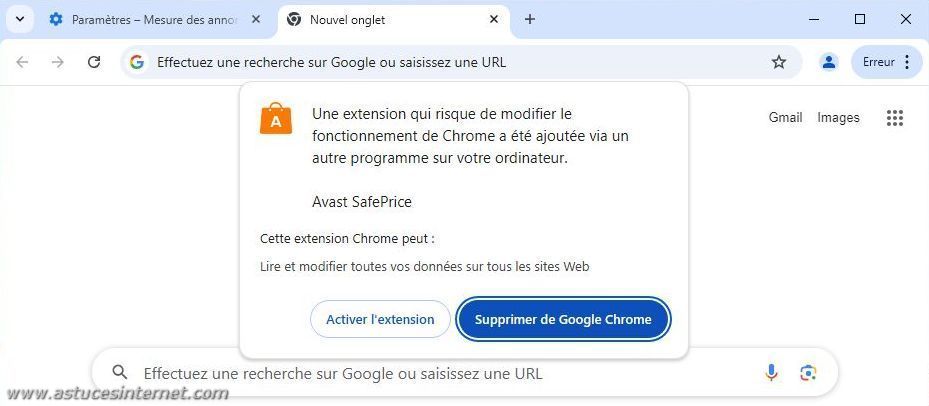Open the Gmail link
This screenshot has width=929, height=406.
tap(785, 118)
